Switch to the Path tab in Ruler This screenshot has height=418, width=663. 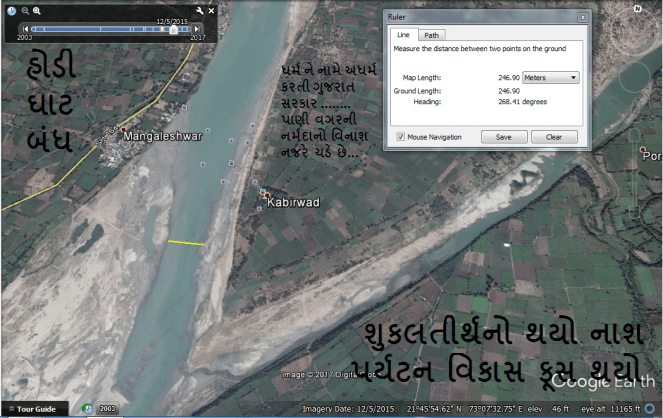point(431,35)
